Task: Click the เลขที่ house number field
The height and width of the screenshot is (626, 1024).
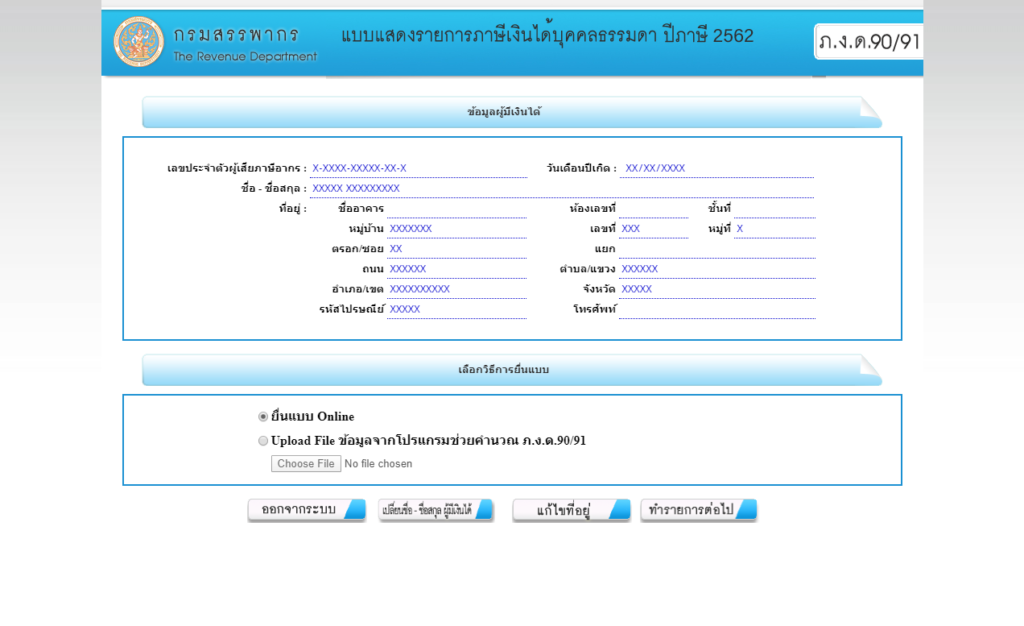Action: pos(654,229)
